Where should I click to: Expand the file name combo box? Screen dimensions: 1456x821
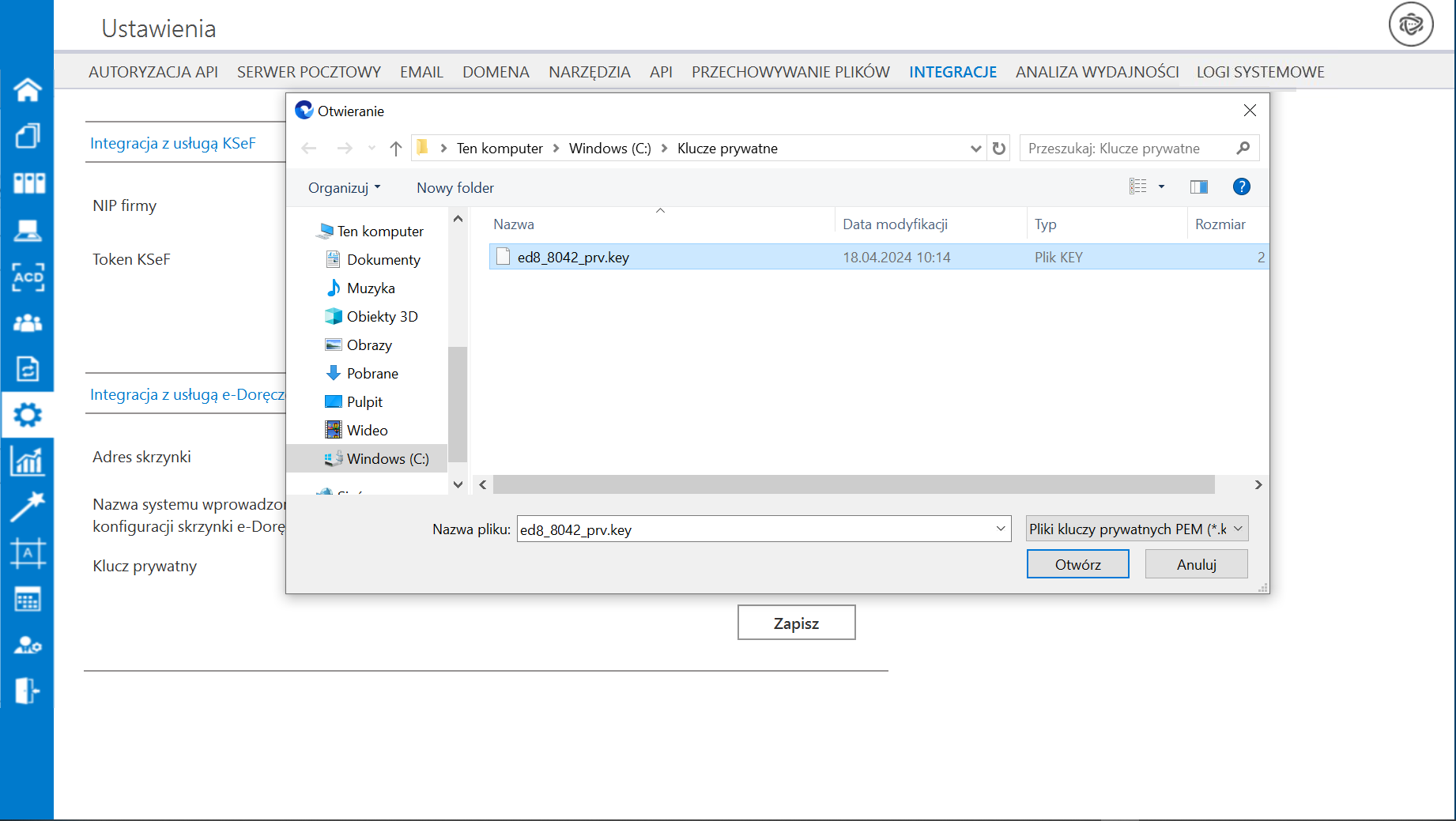tap(1001, 529)
